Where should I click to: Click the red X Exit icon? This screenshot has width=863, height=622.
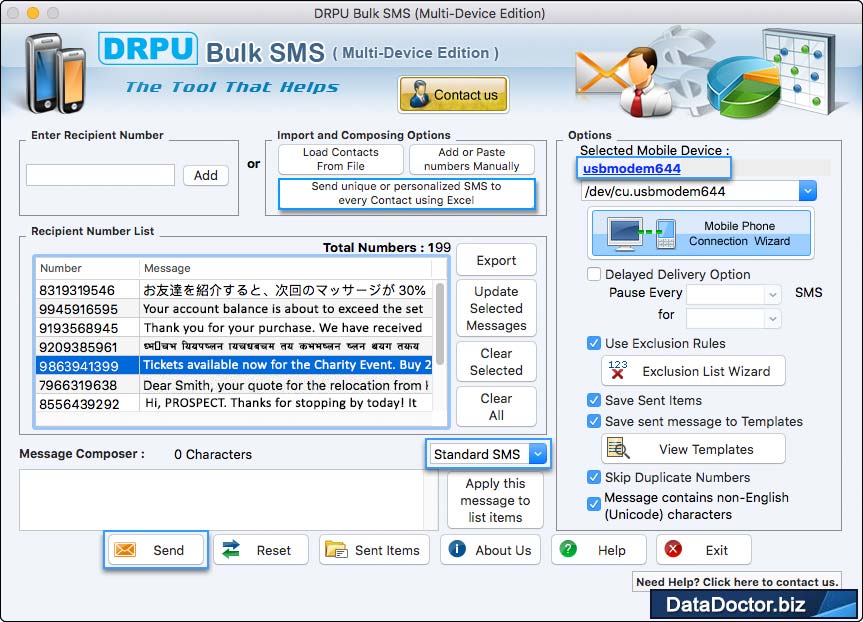coord(673,549)
